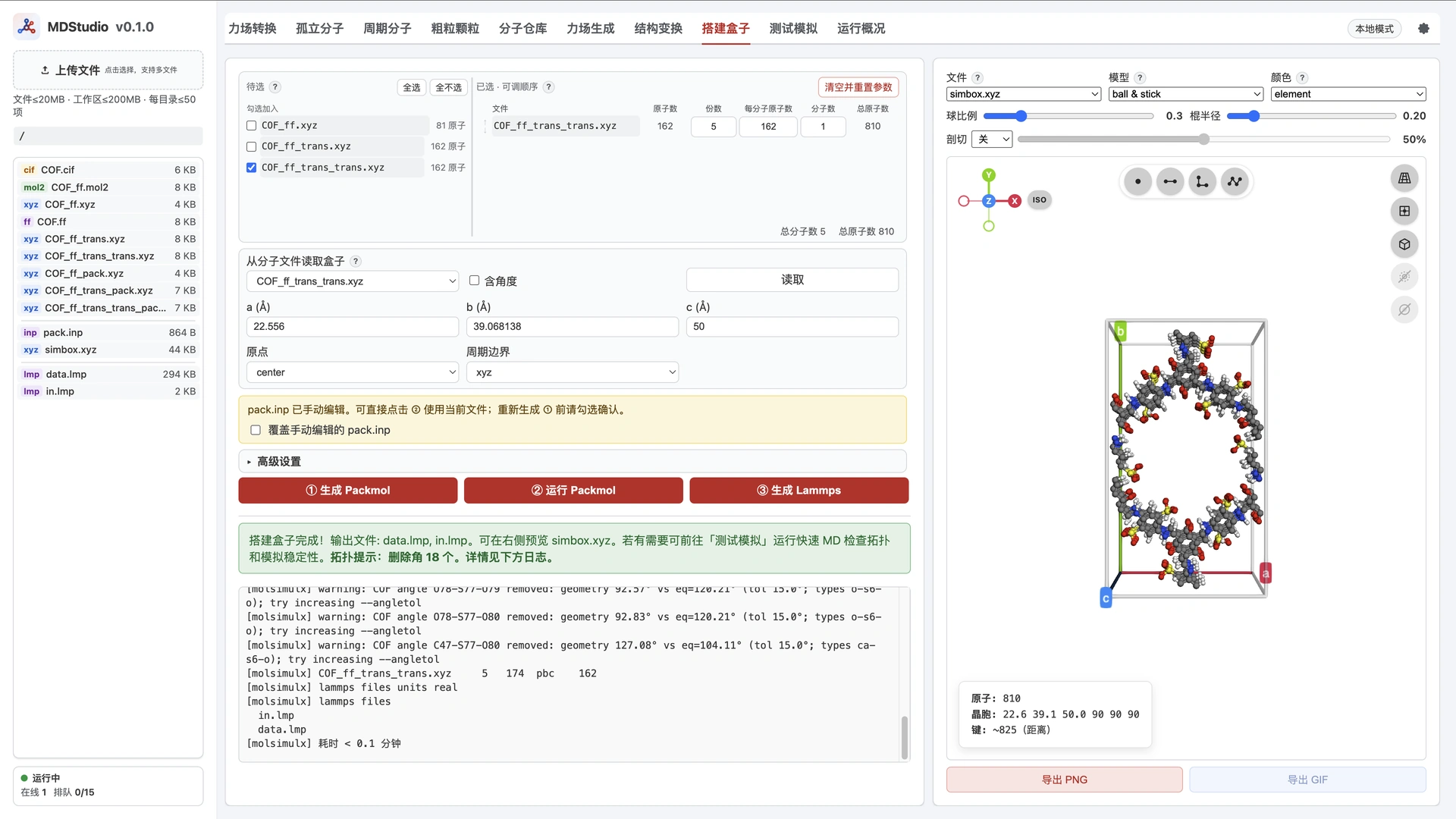1456x819 pixels.
Task: Toggle the 本地模式 mode pill
Action: point(1374,29)
